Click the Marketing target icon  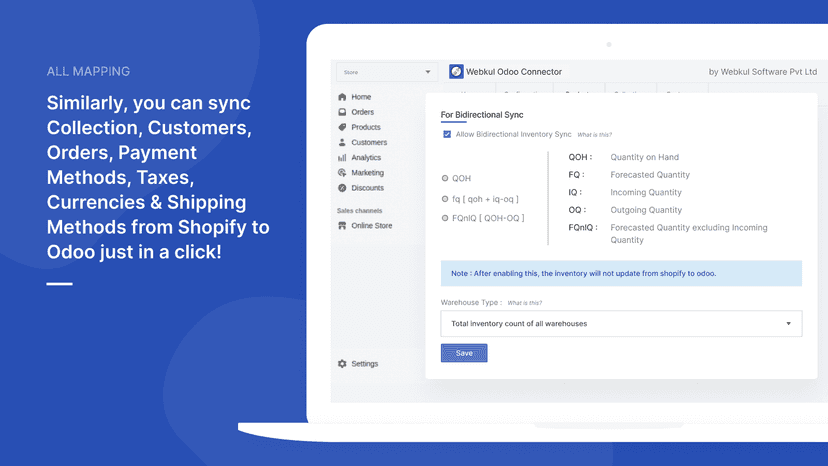click(342, 173)
